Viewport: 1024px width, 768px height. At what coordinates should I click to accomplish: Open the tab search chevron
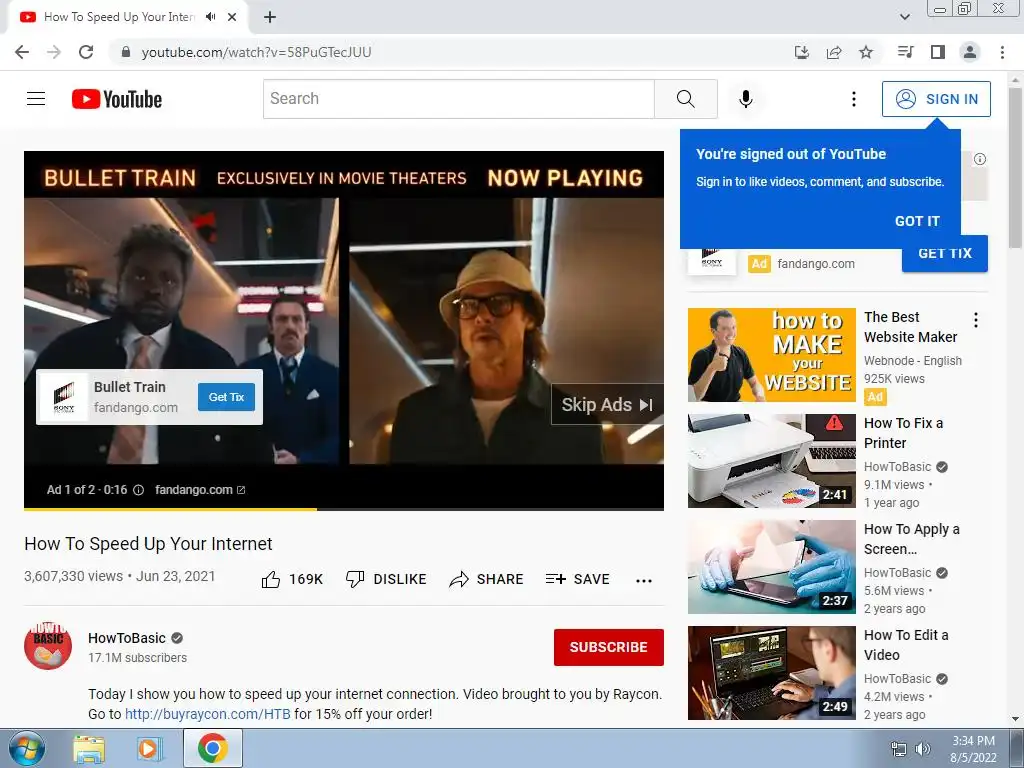(x=904, y=17)
